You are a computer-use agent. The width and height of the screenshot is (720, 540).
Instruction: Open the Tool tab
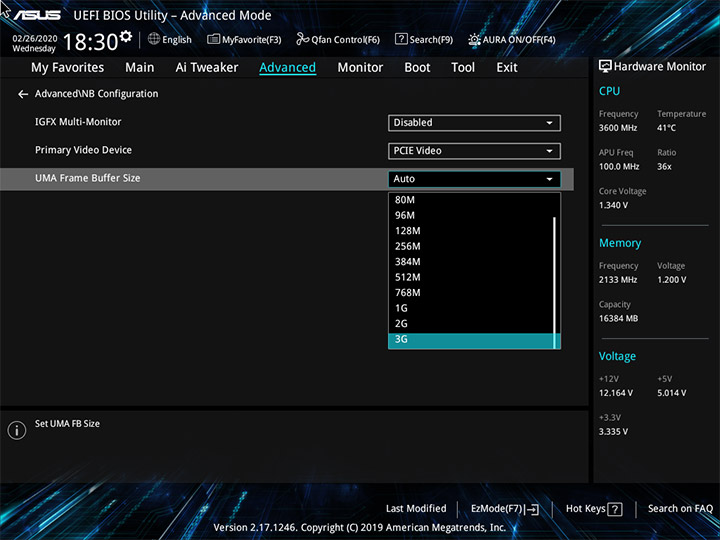pyautogui.click(x=463, y=68)
